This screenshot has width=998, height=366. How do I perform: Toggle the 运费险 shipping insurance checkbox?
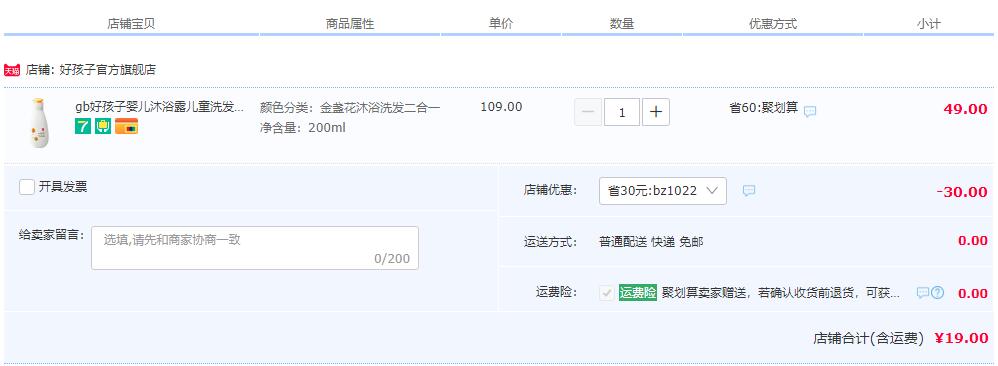click(607, 293)
